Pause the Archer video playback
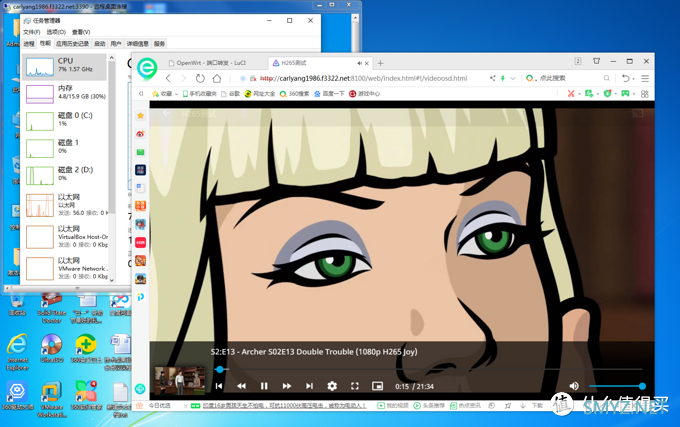The image size is (680, 427). tap(264, 386)
